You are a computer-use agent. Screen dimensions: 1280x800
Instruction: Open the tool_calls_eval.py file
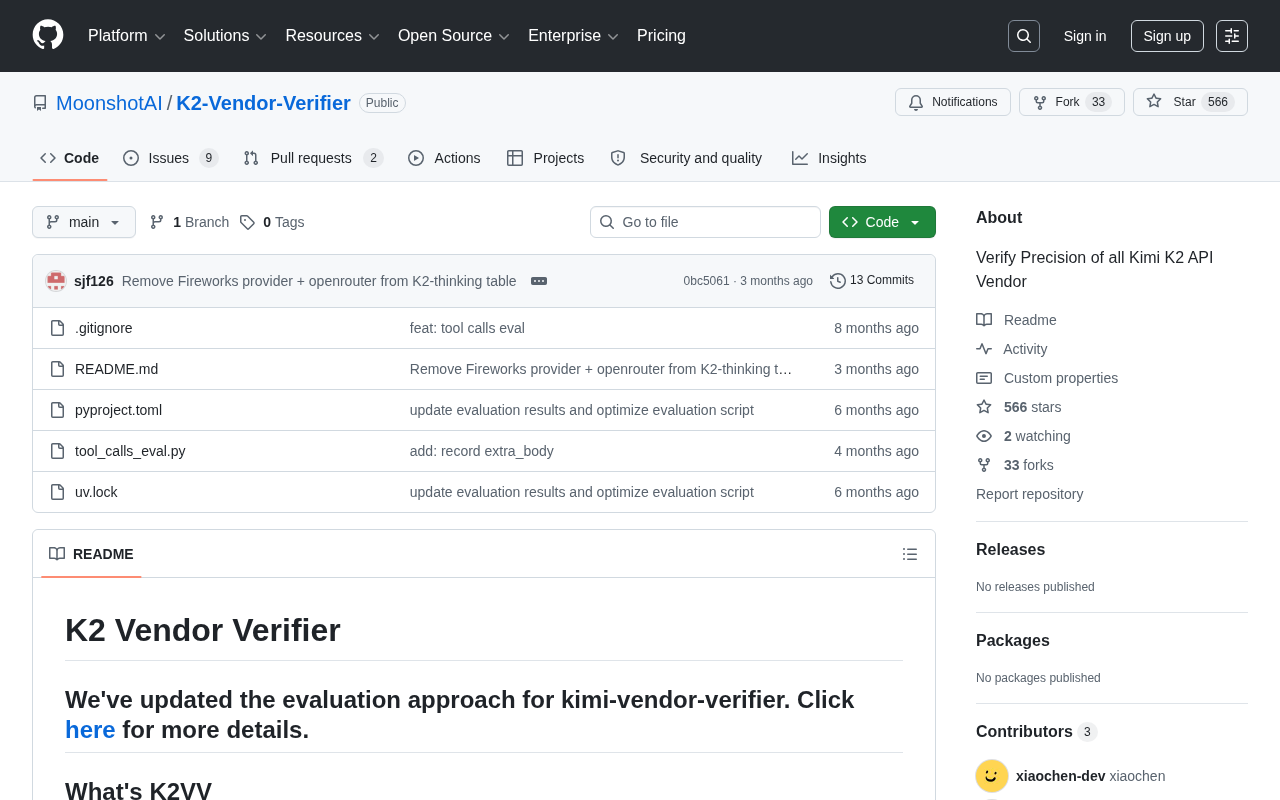tap(130, 451)
